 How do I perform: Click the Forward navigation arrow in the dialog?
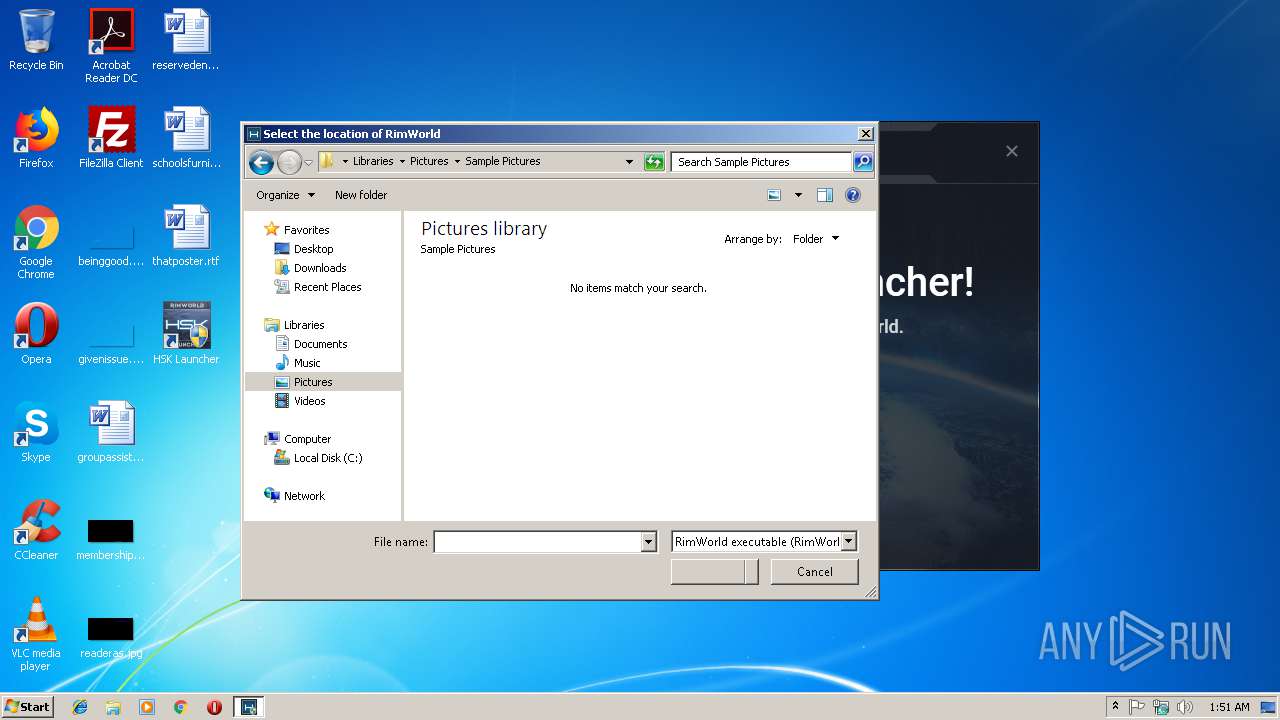coord(289,162)
